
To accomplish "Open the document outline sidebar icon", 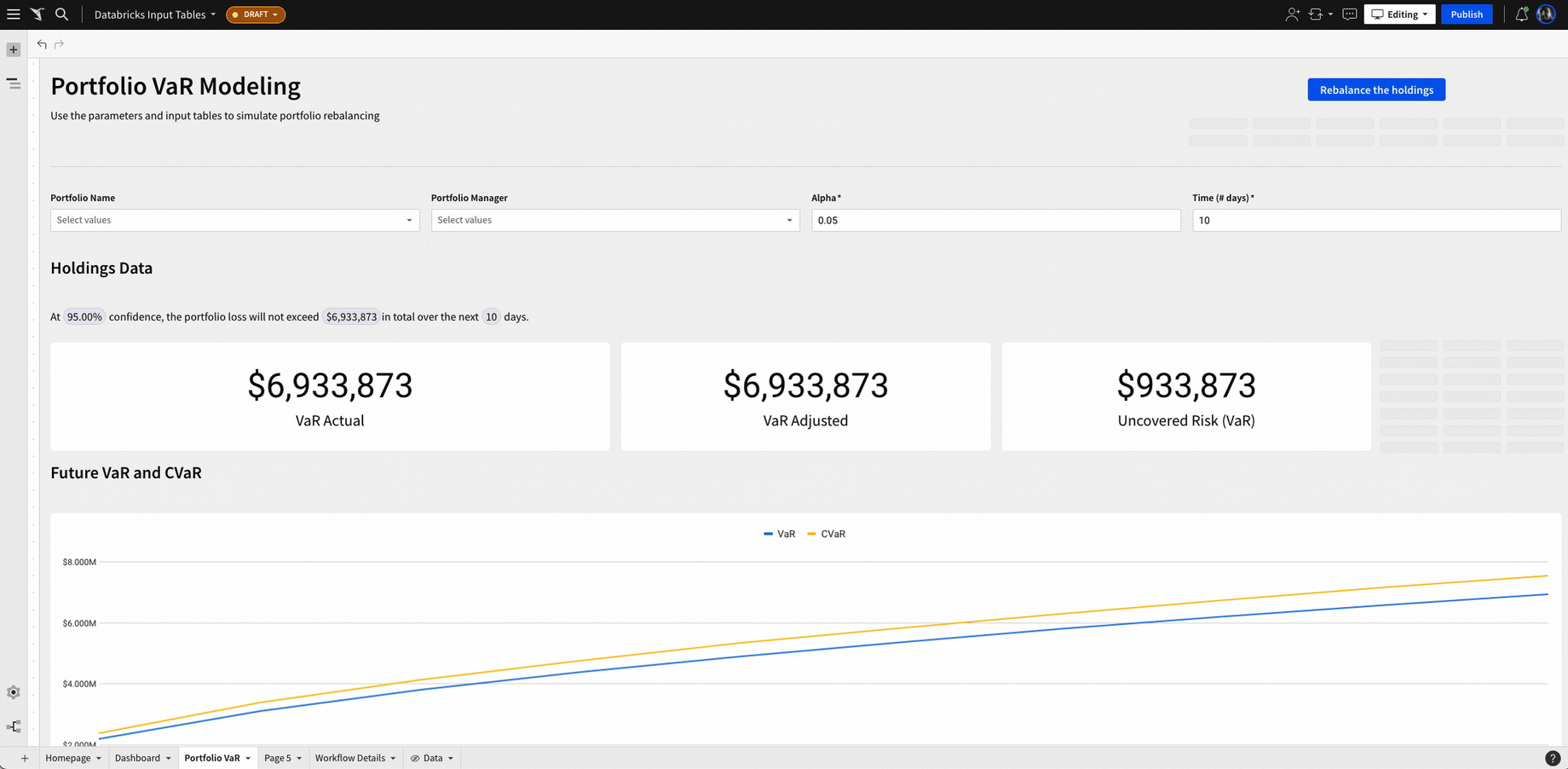I will pyautogui.click(x=14, y=84).
